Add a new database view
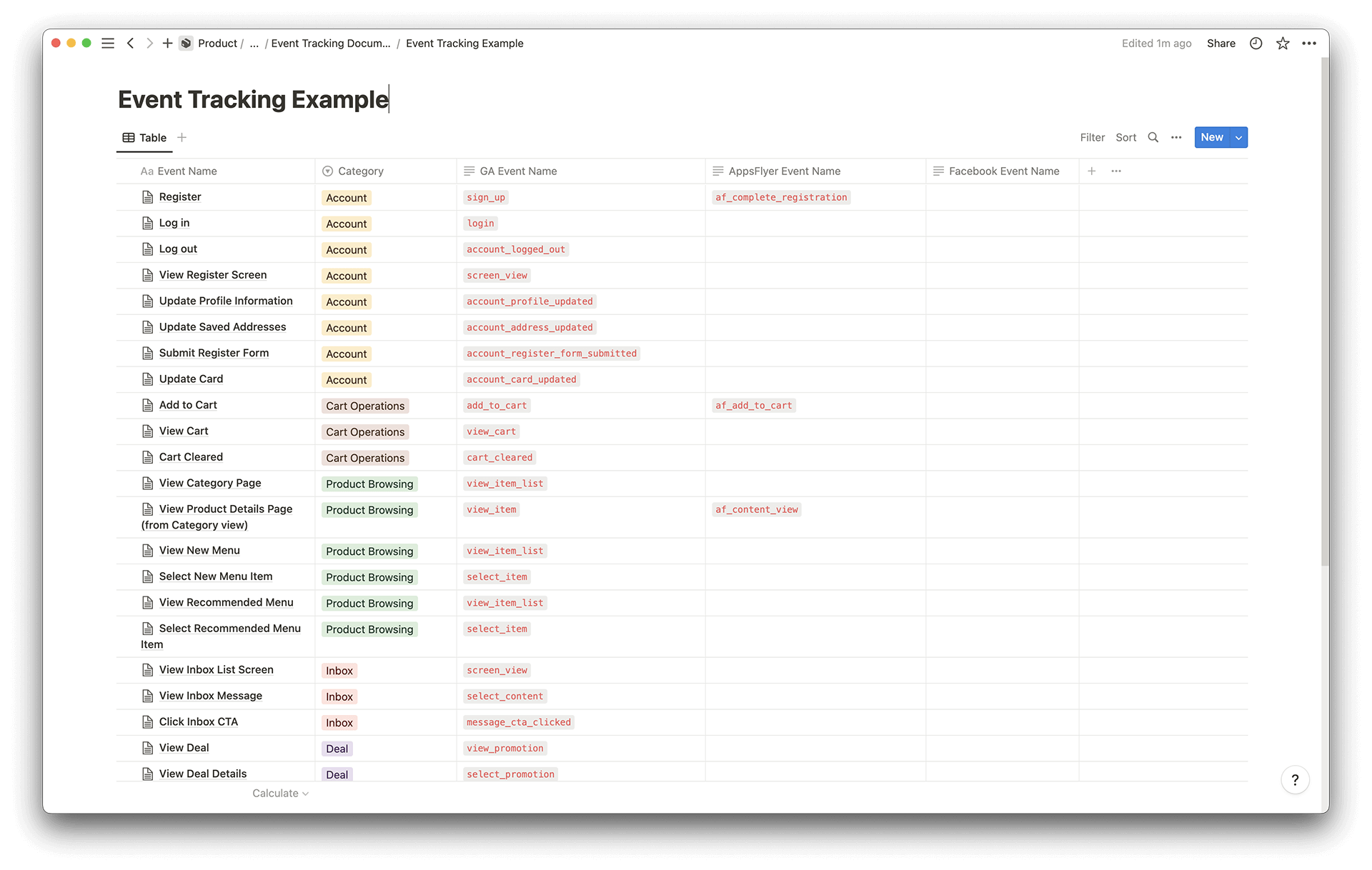Screen dimensions: 1372x870 pyautogui.click(x=182, y=137)
